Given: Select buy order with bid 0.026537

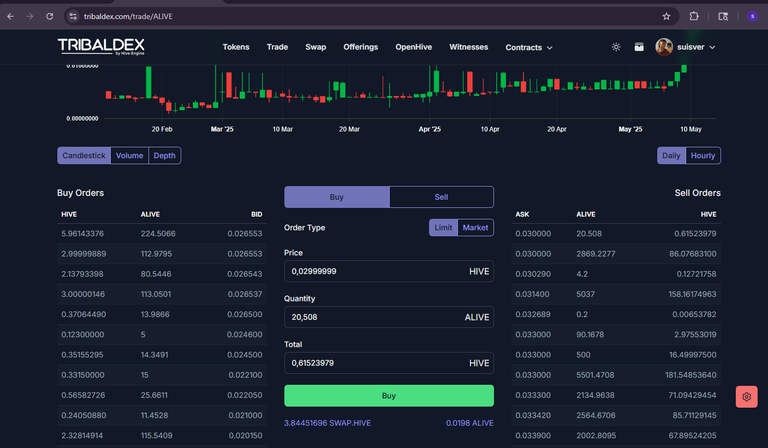Looking at the screenshot, I should pos(162,294).
